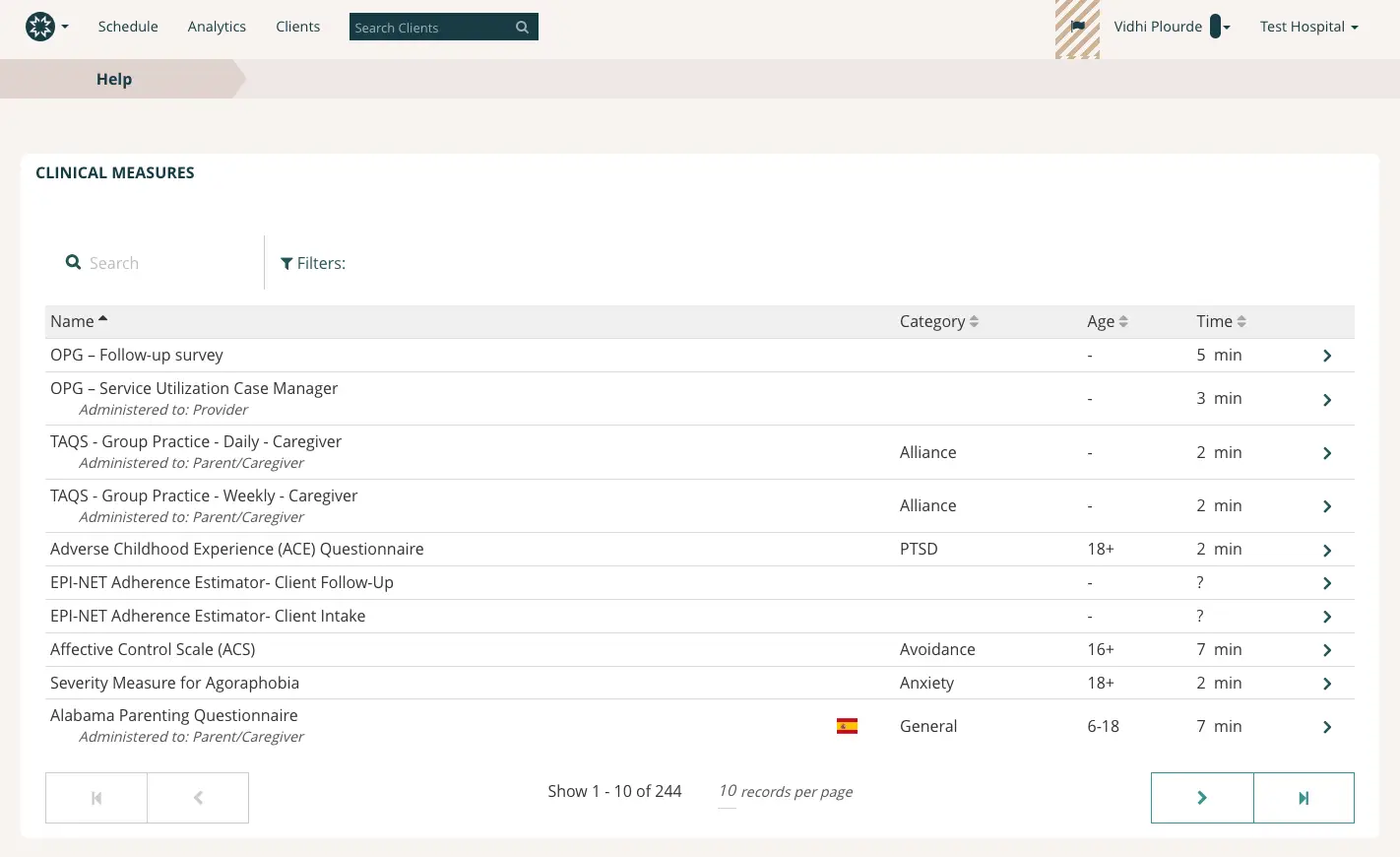Toggle Category column sorting
Screen dimensions: 1400x857
point(973,321)
